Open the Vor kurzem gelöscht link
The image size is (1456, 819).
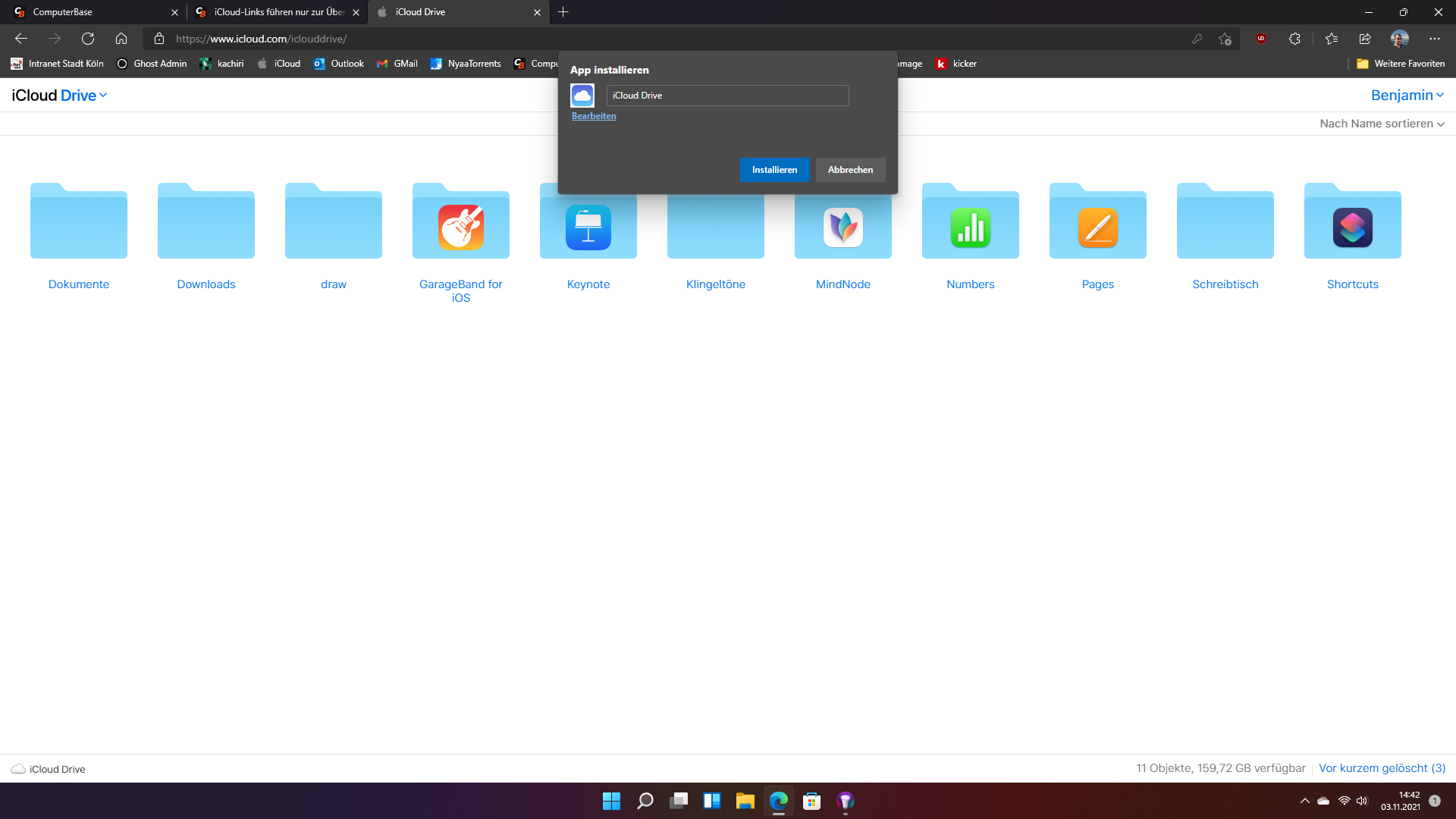(x=1382, y=768)
